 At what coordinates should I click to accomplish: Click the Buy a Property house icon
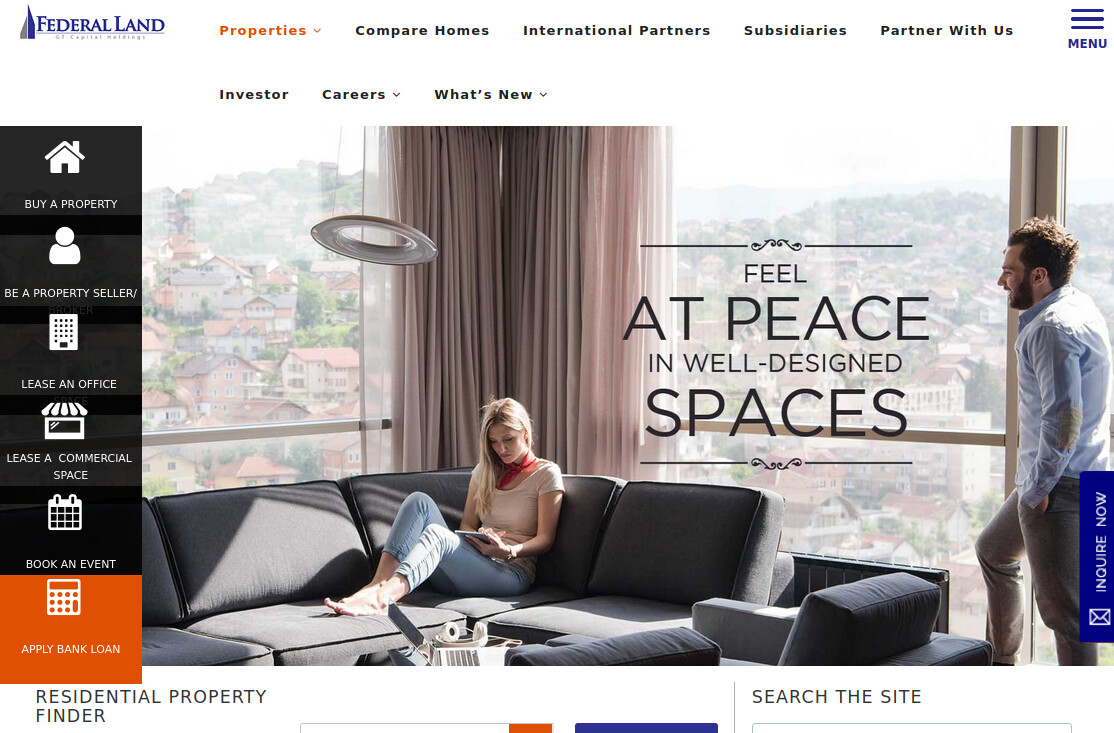(x=65, y=157)
